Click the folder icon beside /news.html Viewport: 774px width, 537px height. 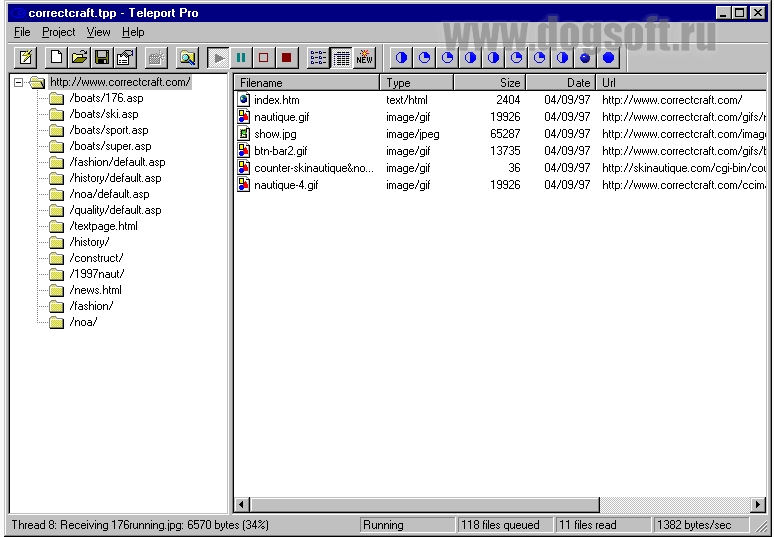[x=57, y=290]
